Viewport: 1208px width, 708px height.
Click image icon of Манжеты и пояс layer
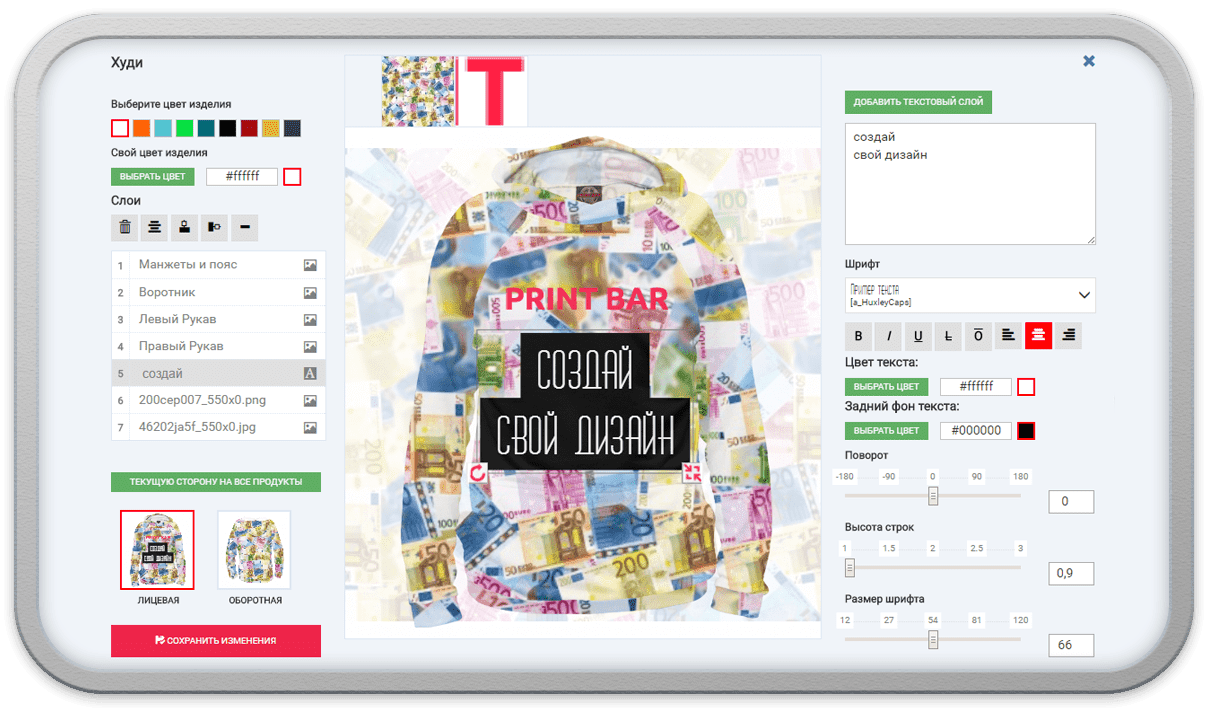(x=310, y=265)
